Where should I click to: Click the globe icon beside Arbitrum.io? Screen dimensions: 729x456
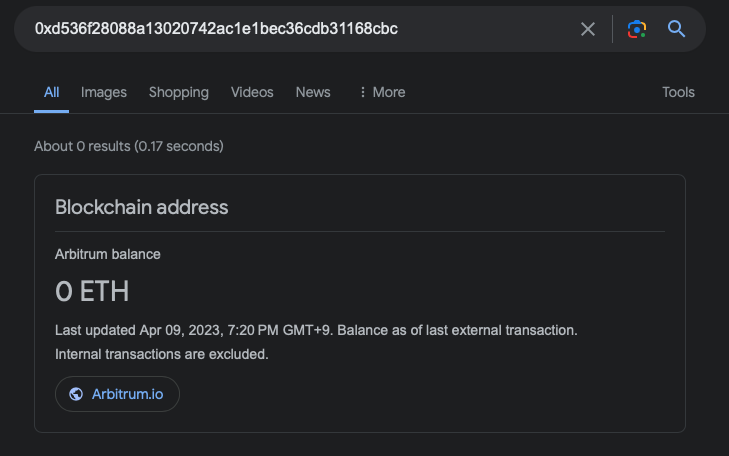coord(76,394)
